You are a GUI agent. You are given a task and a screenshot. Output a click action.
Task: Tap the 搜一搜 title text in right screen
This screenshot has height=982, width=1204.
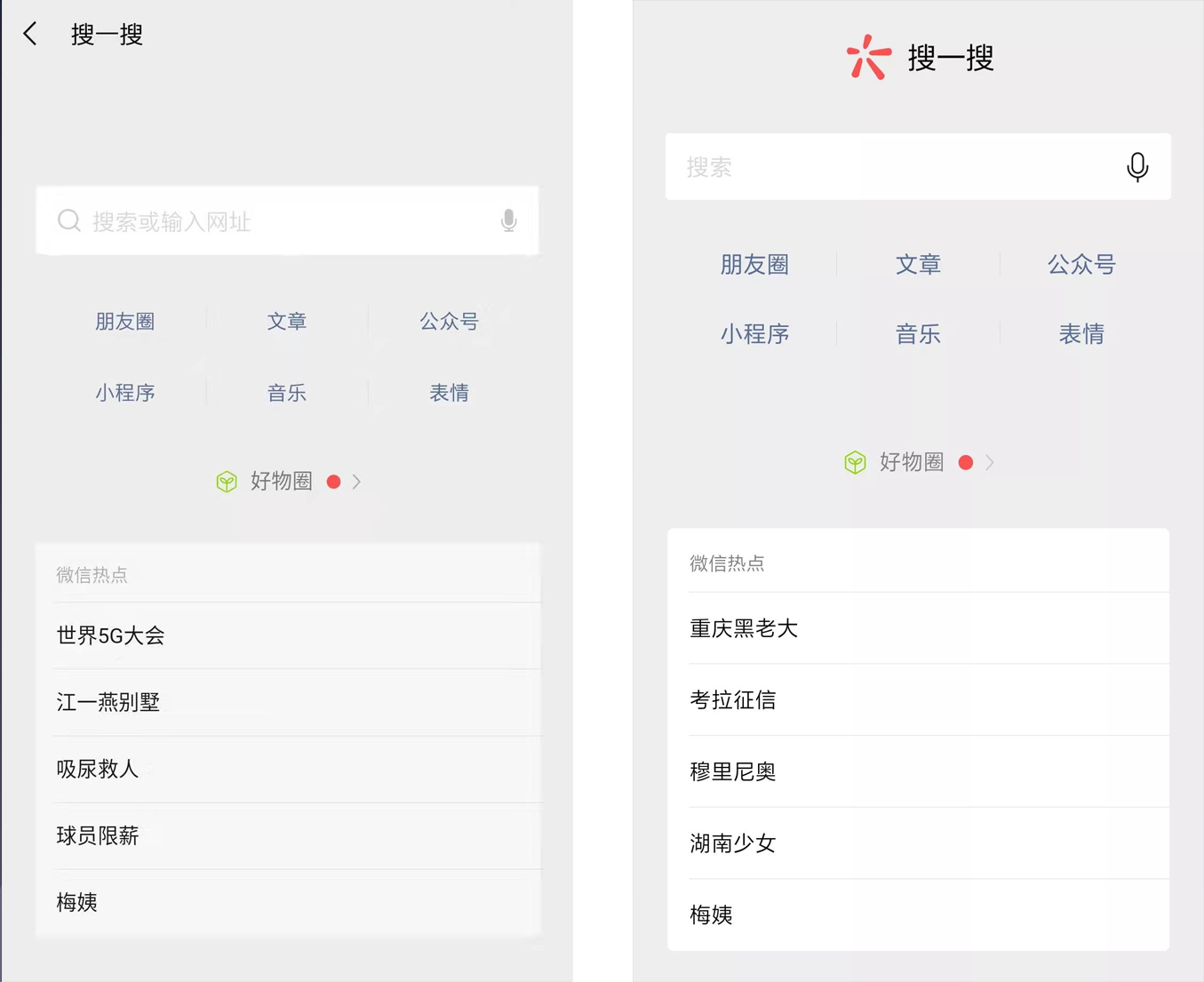click(950, 58)
